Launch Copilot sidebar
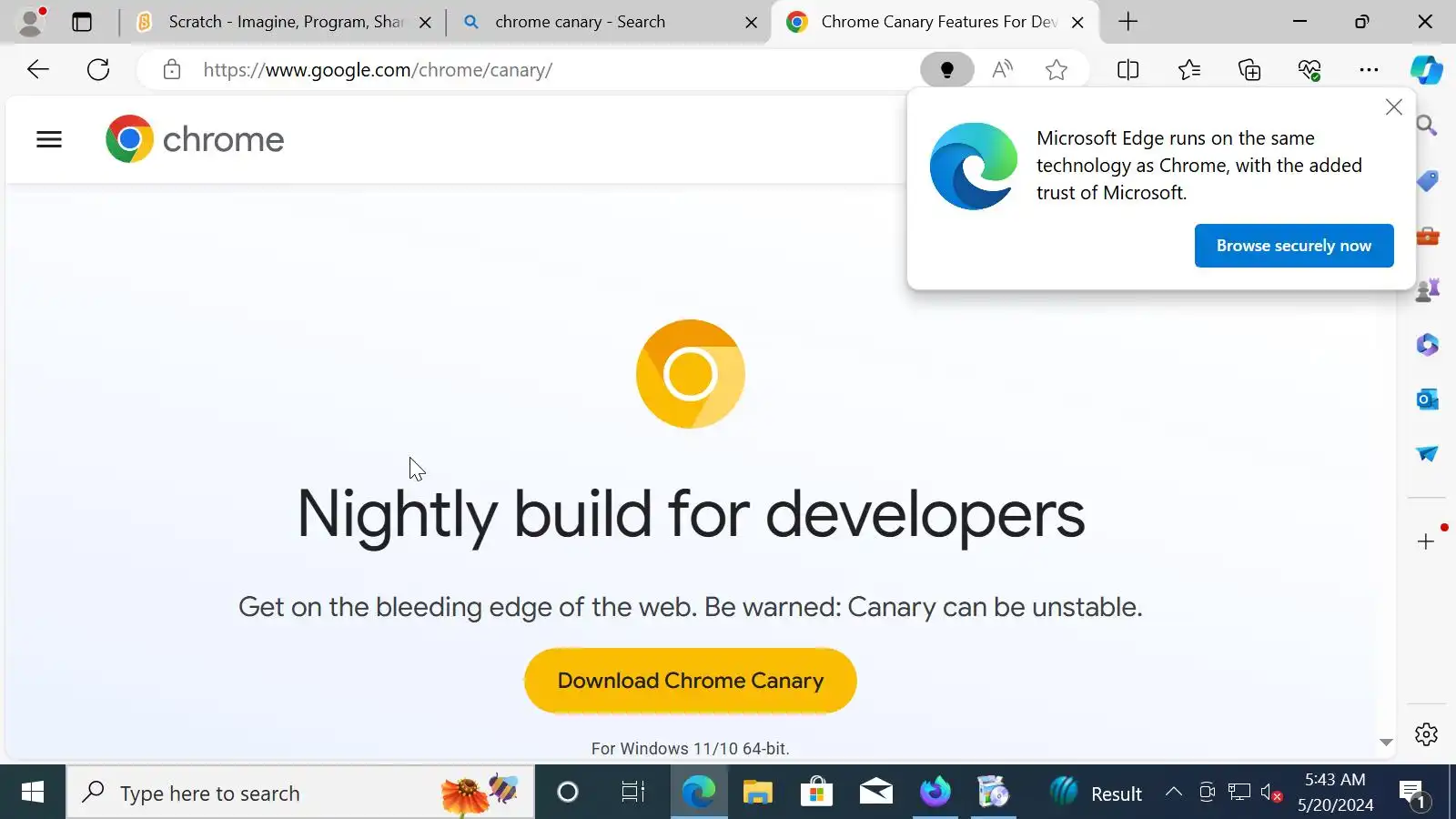Viewport: 1456px width, 819px height. (1426, 69)
